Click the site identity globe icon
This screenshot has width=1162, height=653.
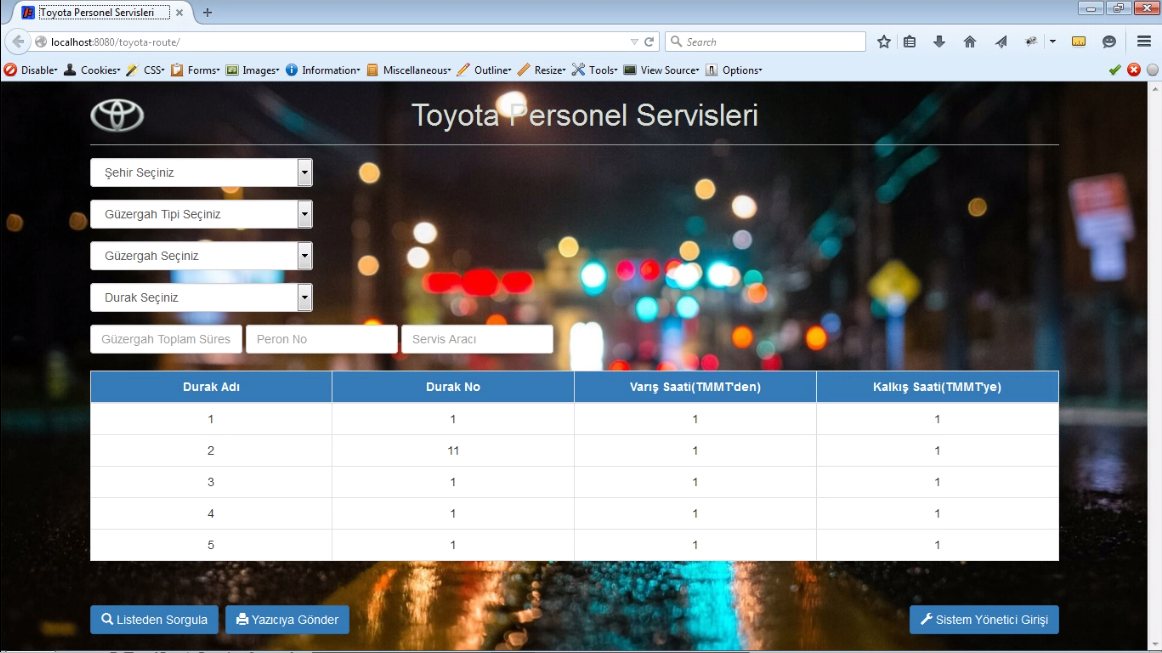tap(42, 42)
